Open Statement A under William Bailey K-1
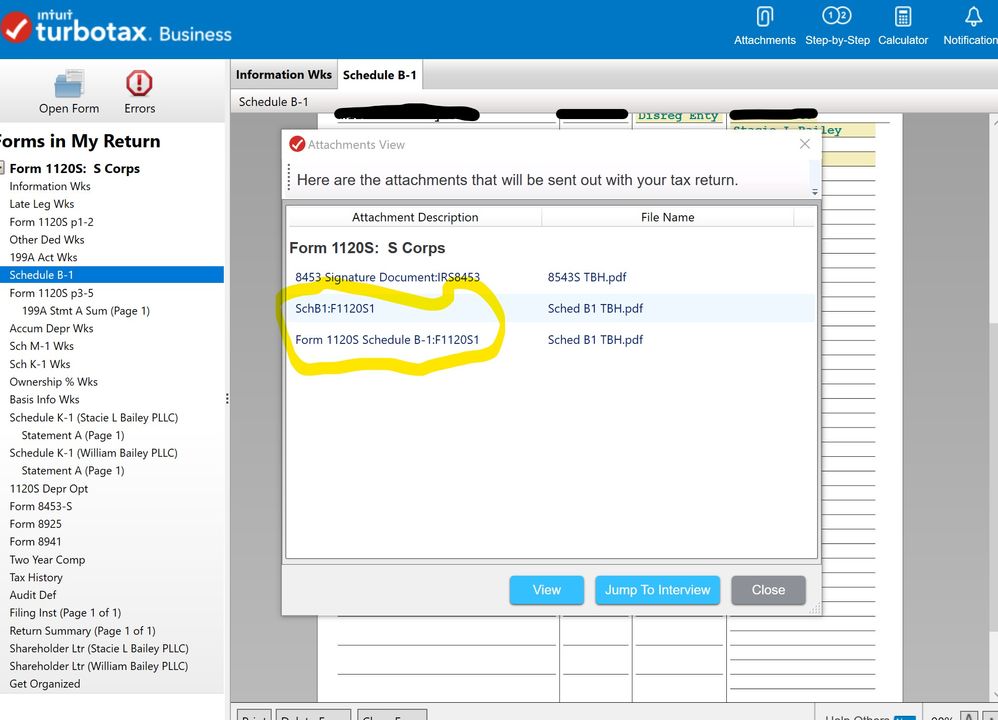998x720 pixels. (73, 470)
